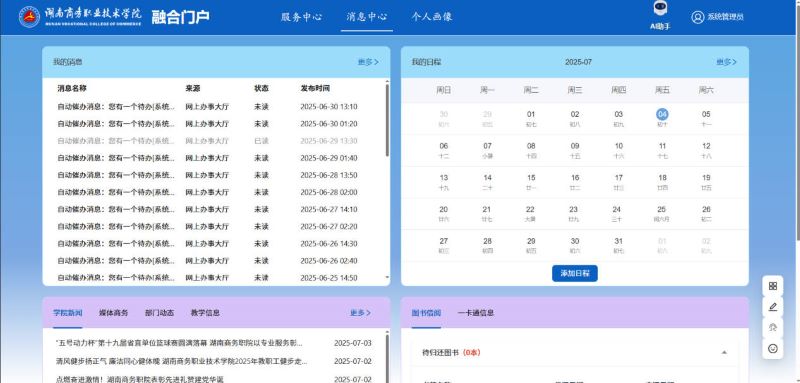Expand 更多 in the 学院新闻 panel
Screen dimensions: 800x383
[360, 313]
